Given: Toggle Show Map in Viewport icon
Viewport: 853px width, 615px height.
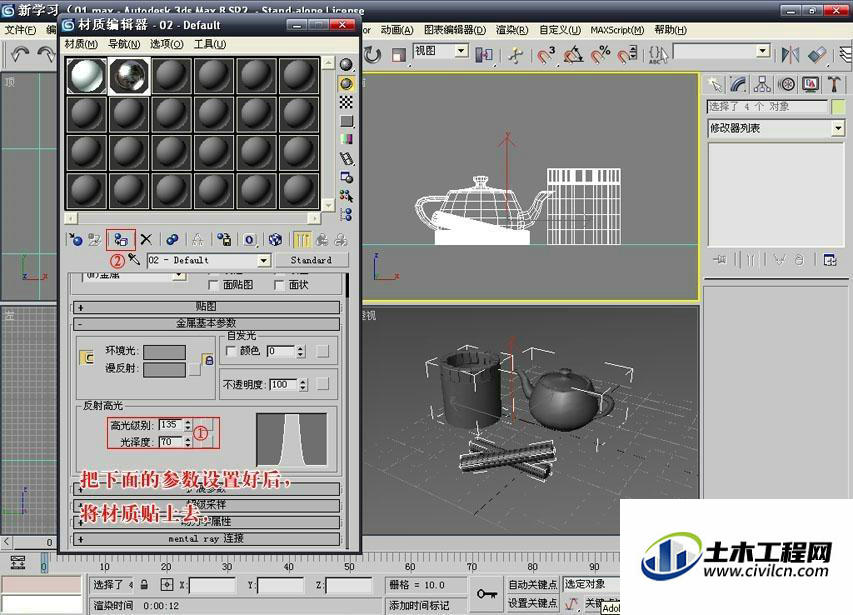Looking at the screenshot, I should (275, 240).
